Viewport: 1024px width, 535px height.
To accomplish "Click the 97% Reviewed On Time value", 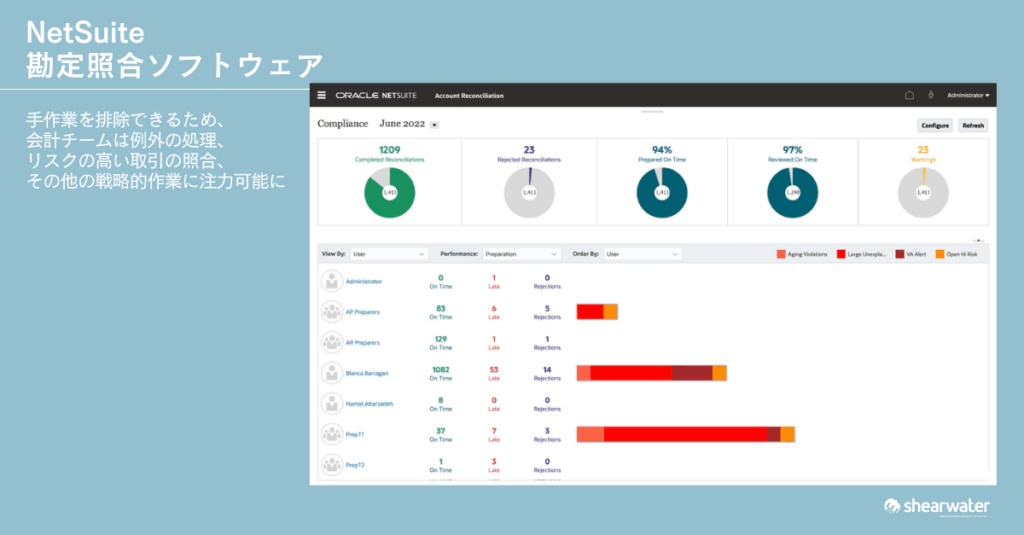I will (x=792, y=150).
